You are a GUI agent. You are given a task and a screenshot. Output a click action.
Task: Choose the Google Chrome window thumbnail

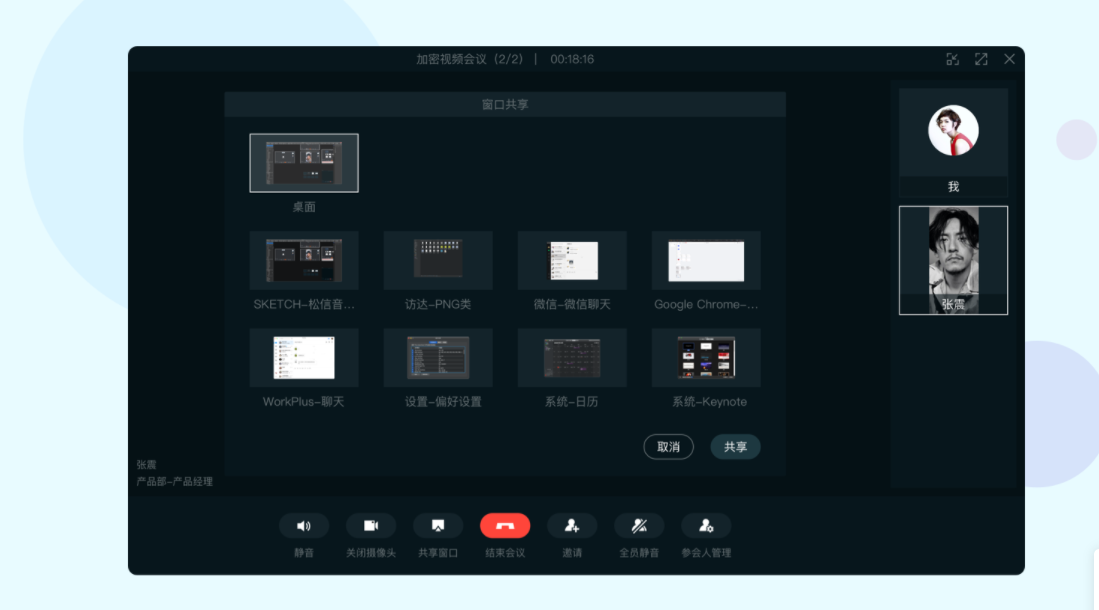pyautogui.click(x=706, y=260)
